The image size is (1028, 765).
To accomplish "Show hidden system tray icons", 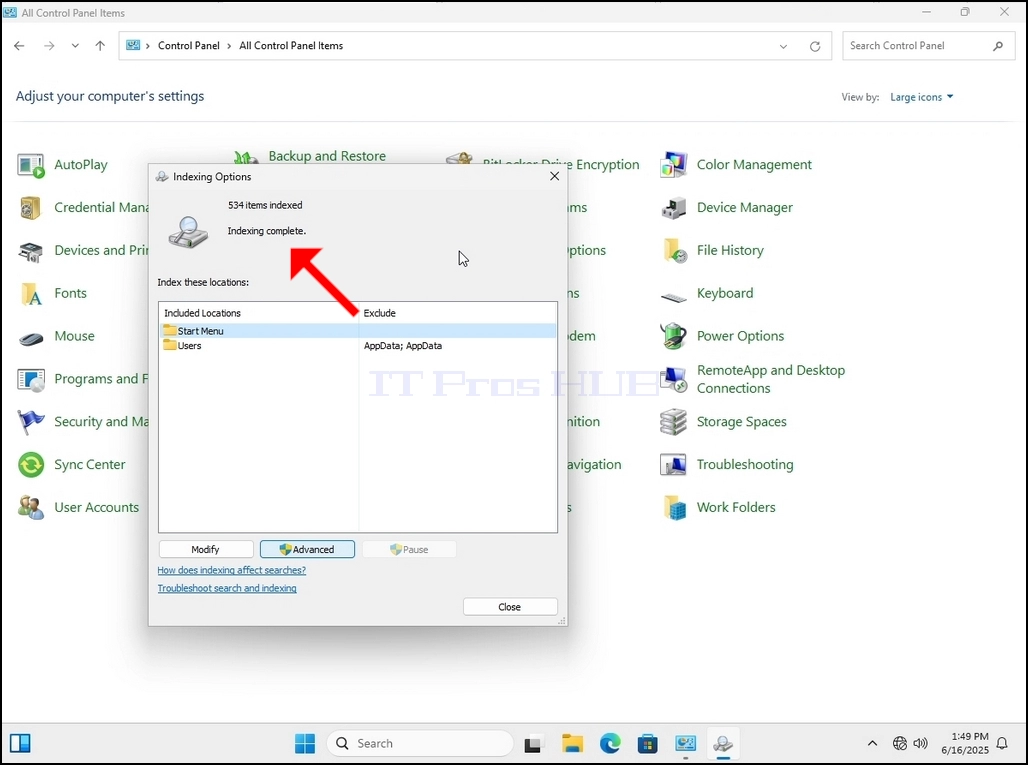I will pos(872,743).
